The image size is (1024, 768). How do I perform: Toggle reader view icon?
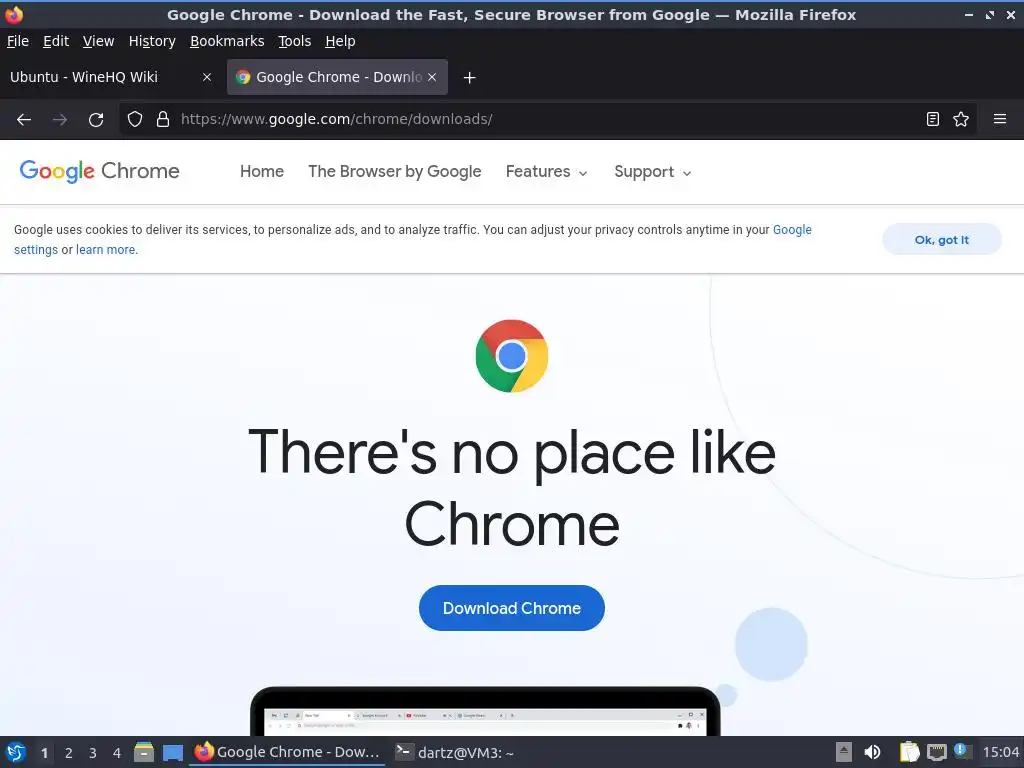pos(933,120)
